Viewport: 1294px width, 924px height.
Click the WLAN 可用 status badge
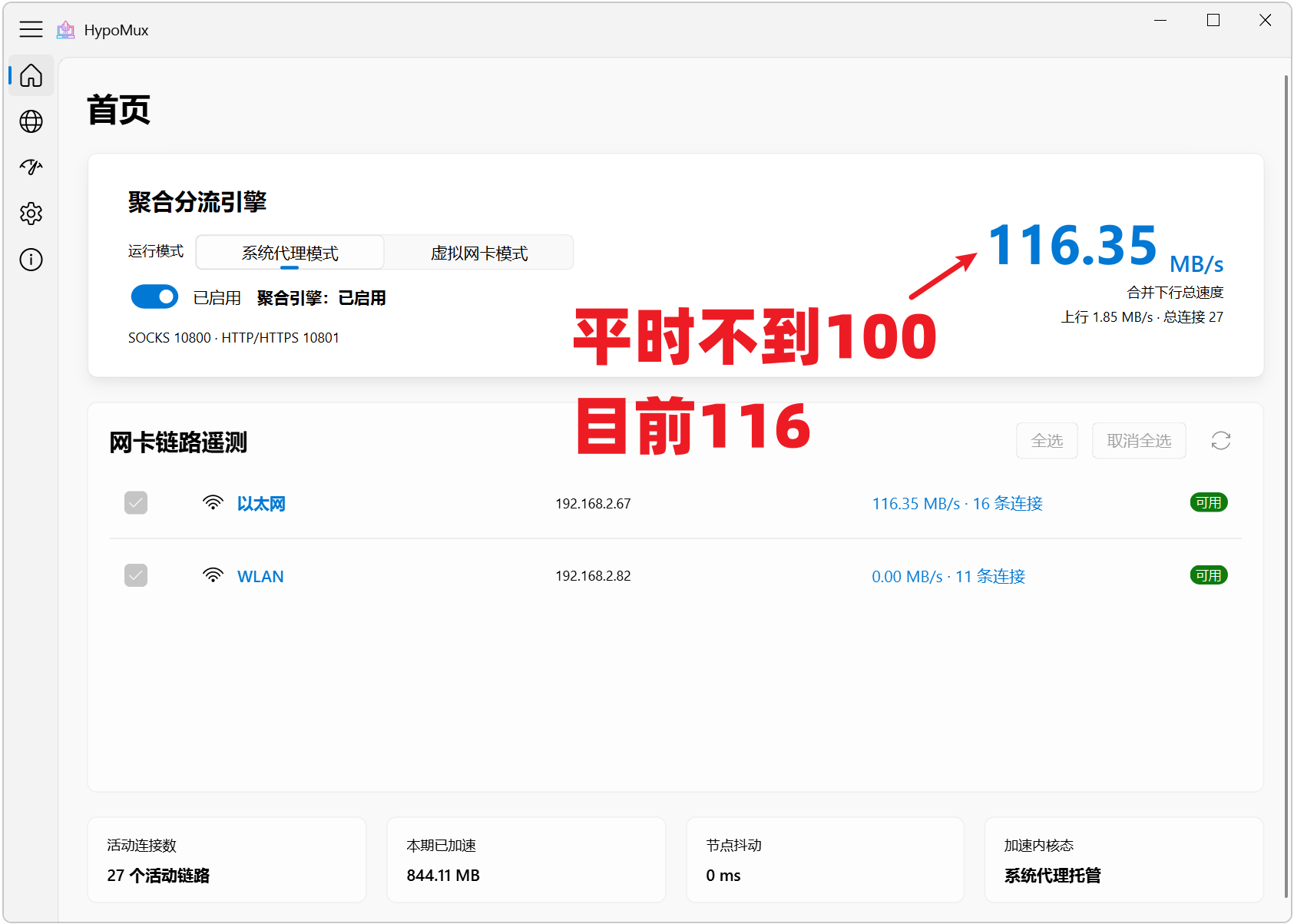tap(1209, 575)
